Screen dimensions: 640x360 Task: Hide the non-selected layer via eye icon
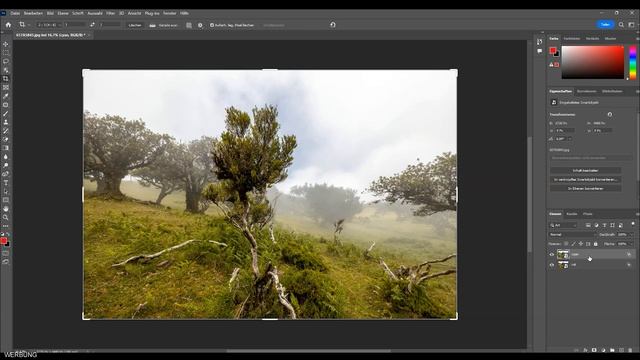click(552, 265)
